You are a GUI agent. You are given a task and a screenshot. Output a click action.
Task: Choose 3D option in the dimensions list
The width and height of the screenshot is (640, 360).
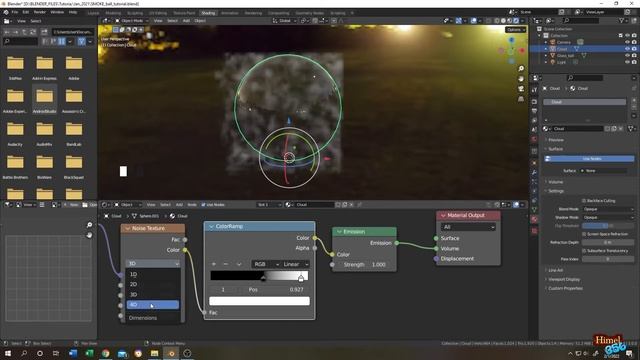pyautogui.click(x=153, y=294)
